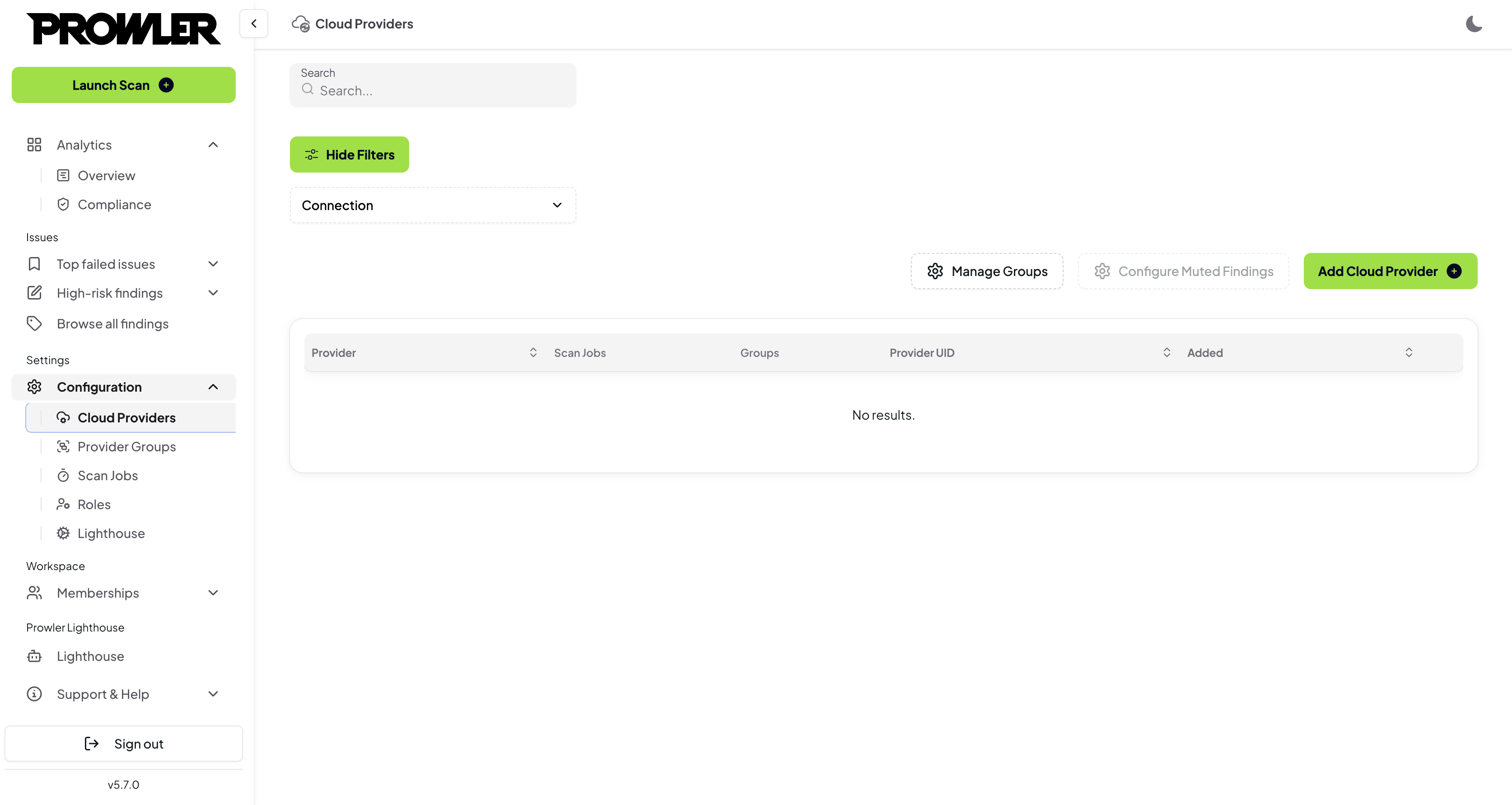
Task: Click the Cloud Providers header cloud icon
Action: [300, 24]
